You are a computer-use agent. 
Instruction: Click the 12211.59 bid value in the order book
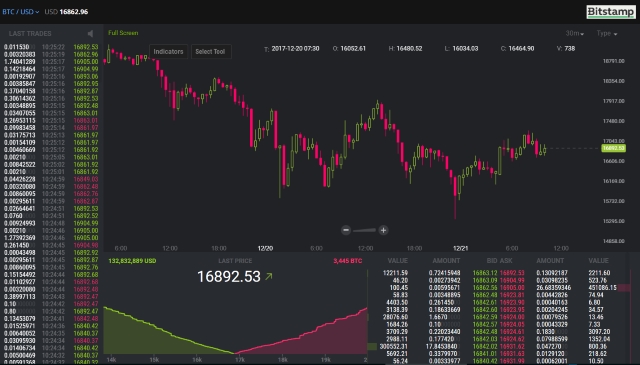point(395,273)
